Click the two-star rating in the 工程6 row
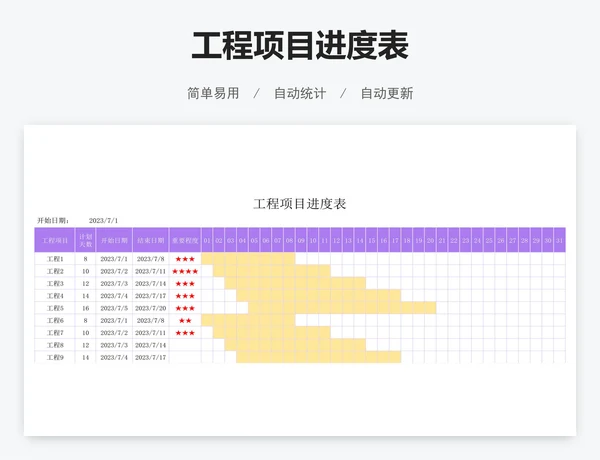Image resolution: width=600 pixels, height=460 pixels. pos(185,320)
